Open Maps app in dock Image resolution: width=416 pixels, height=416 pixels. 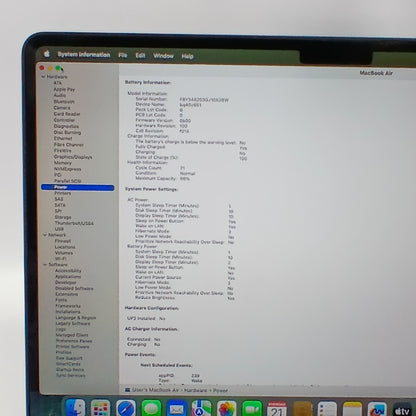[x=201, y=408]
